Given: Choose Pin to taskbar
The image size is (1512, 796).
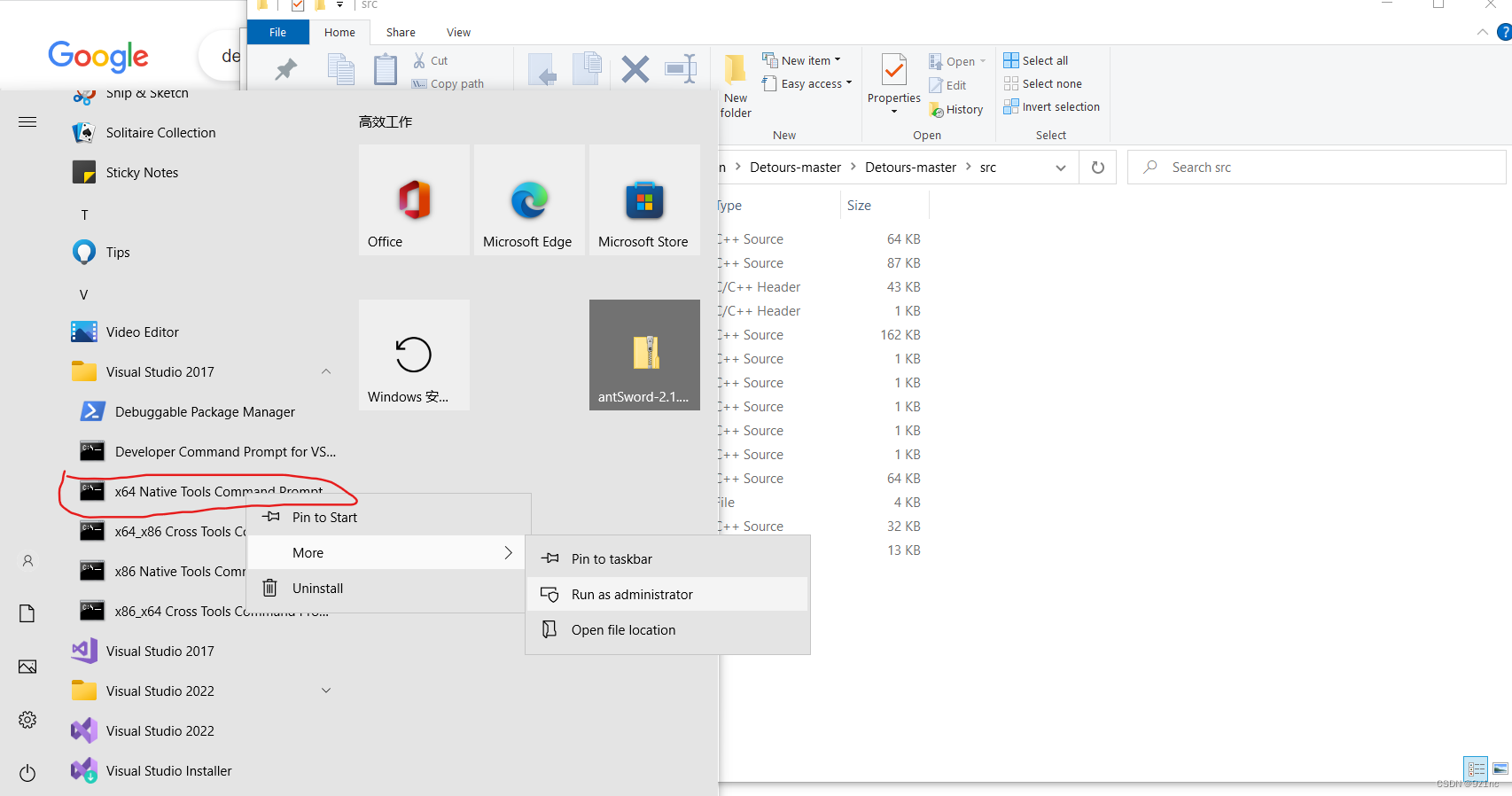Looking at the screenshot, I should point(667,559).
